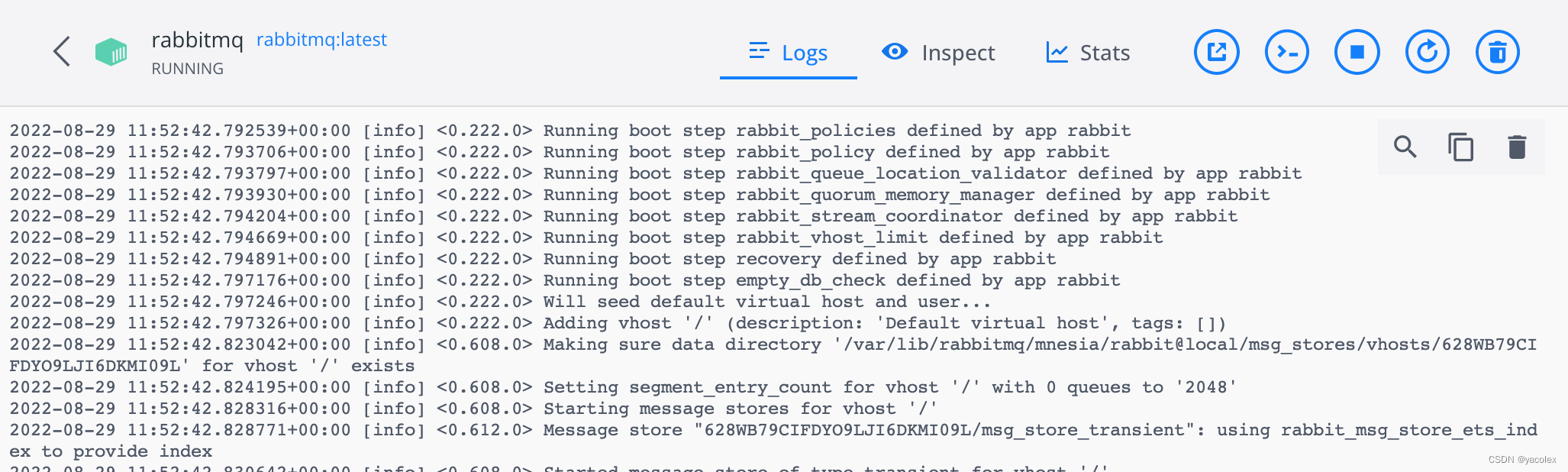
Task: Click log line mentioning rabbit_policies
Action: [570, 131]
